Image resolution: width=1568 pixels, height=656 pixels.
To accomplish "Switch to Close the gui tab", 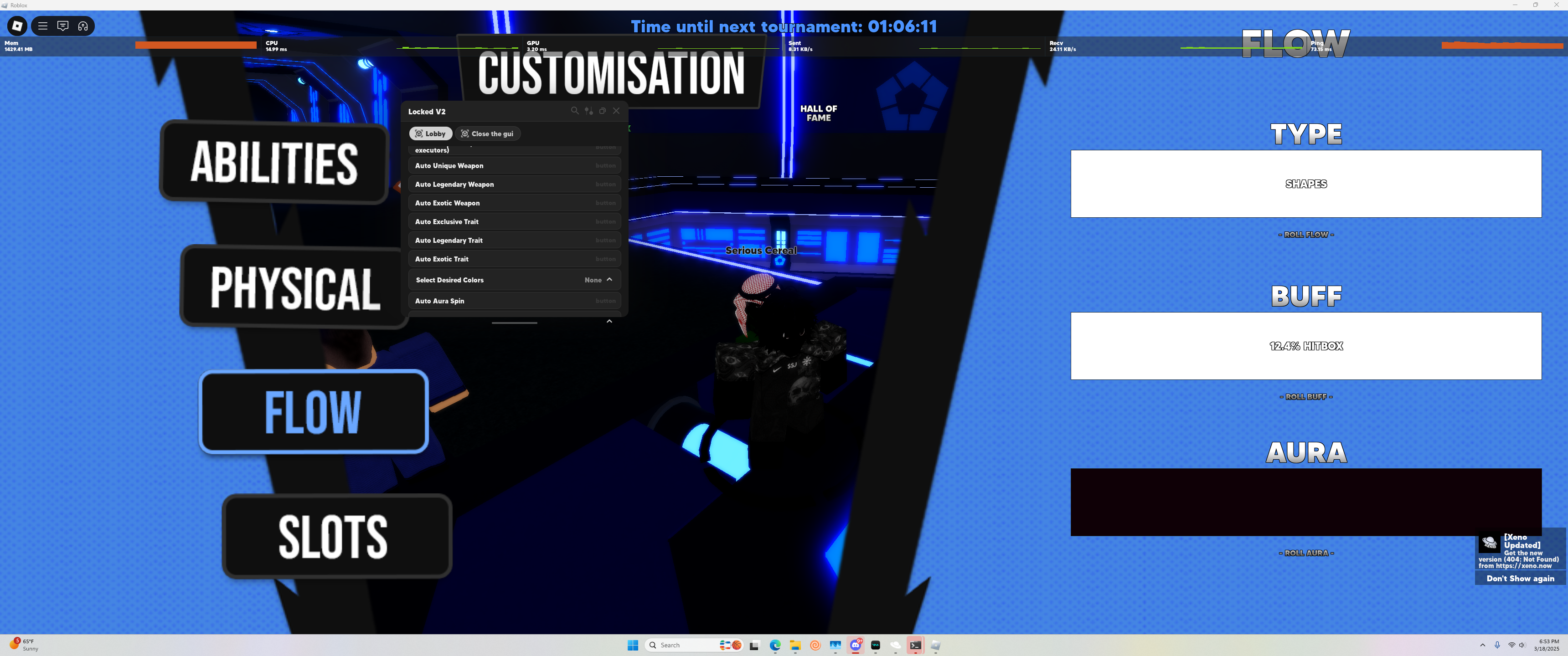I will click(487, 134).
